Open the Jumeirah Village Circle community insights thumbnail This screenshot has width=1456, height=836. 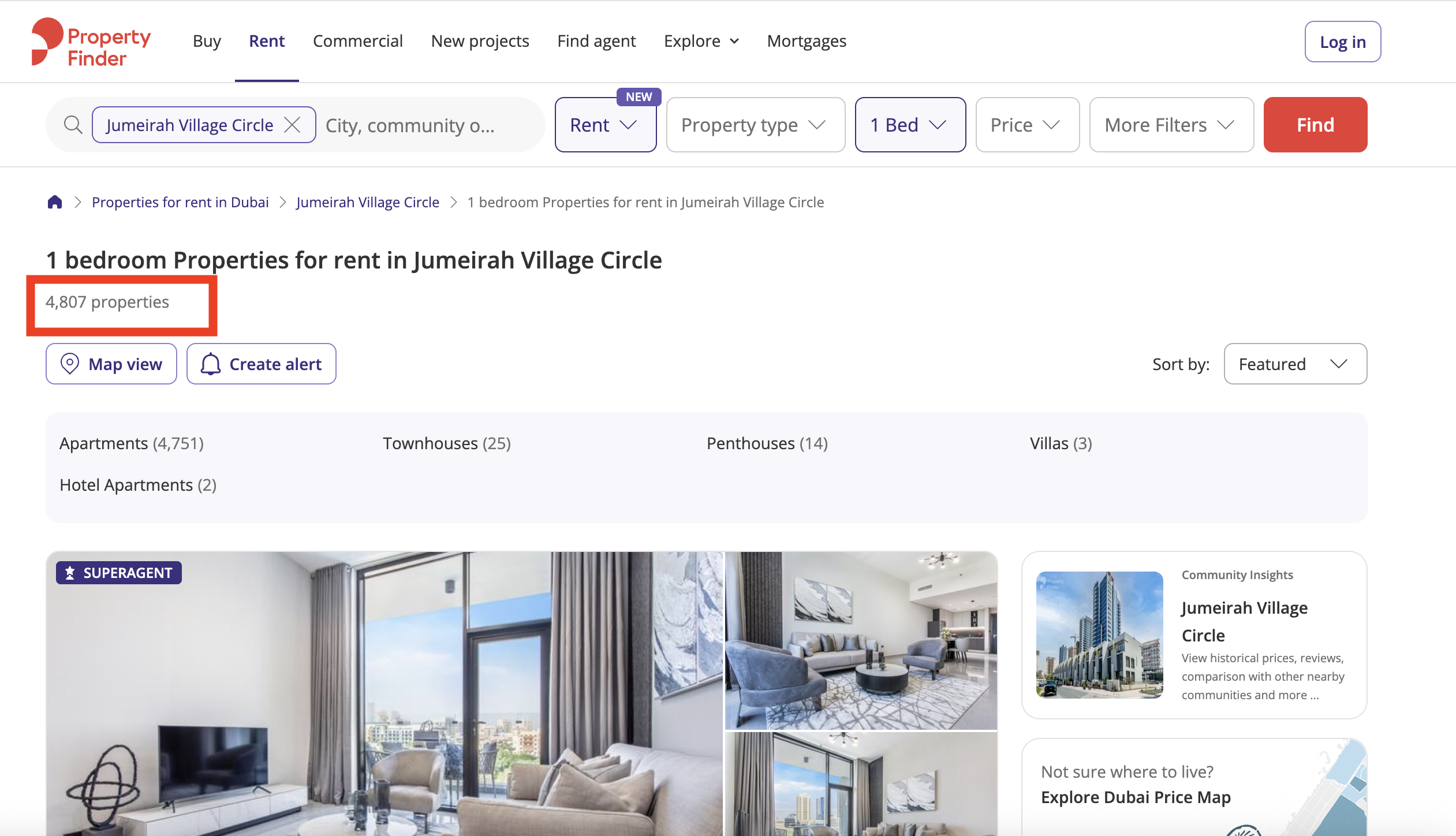coord(1099,635)
